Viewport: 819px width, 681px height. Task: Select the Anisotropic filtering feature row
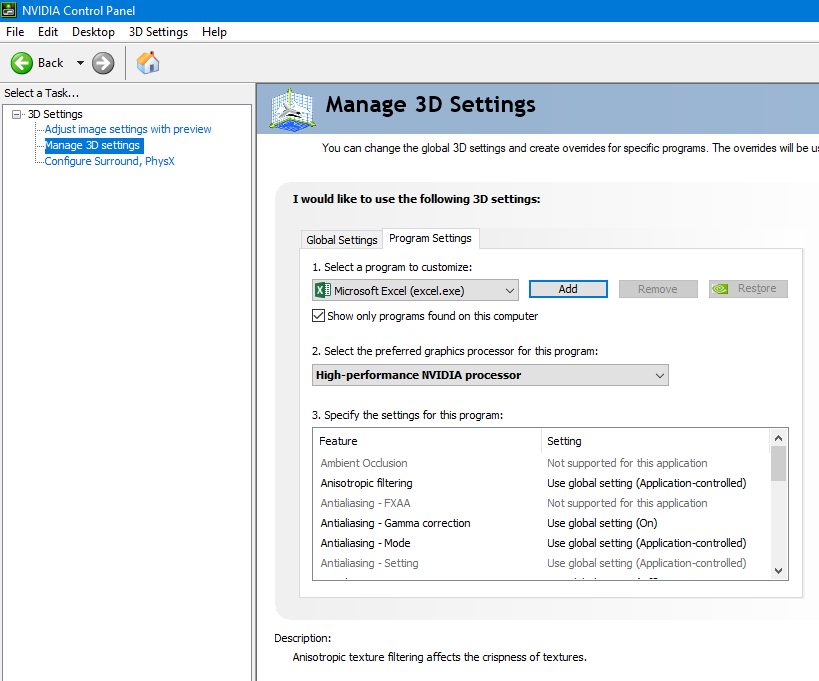click(541, 483)
